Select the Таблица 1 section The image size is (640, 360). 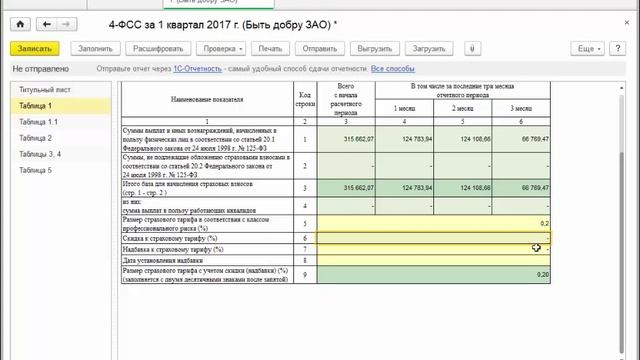[61, 106]
